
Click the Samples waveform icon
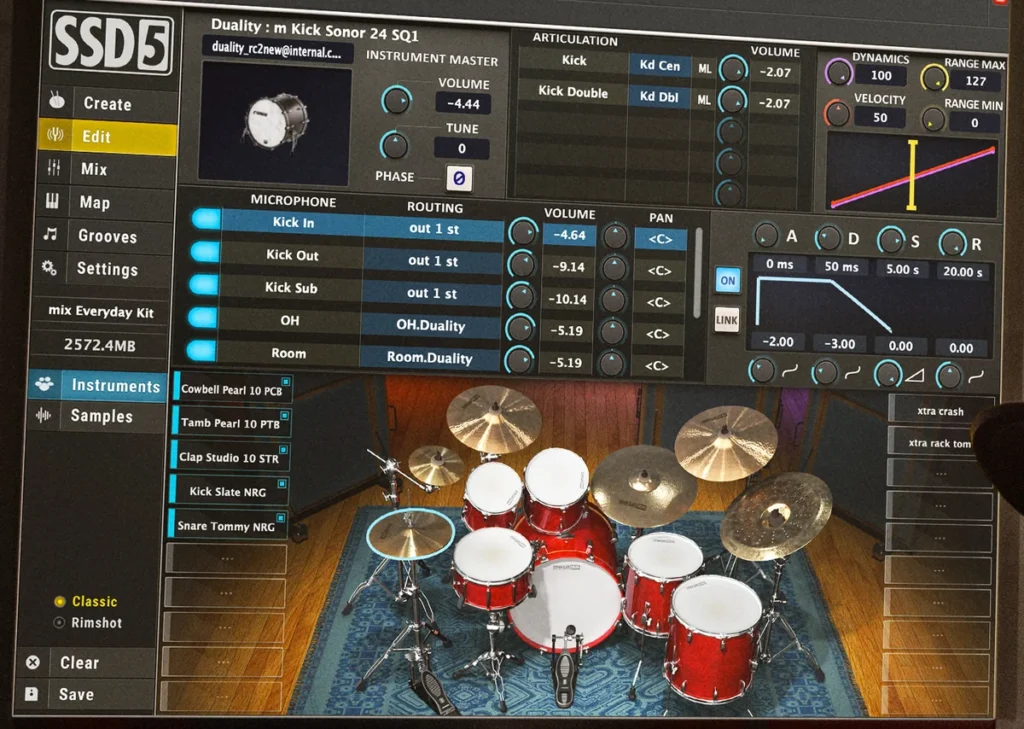43,415
